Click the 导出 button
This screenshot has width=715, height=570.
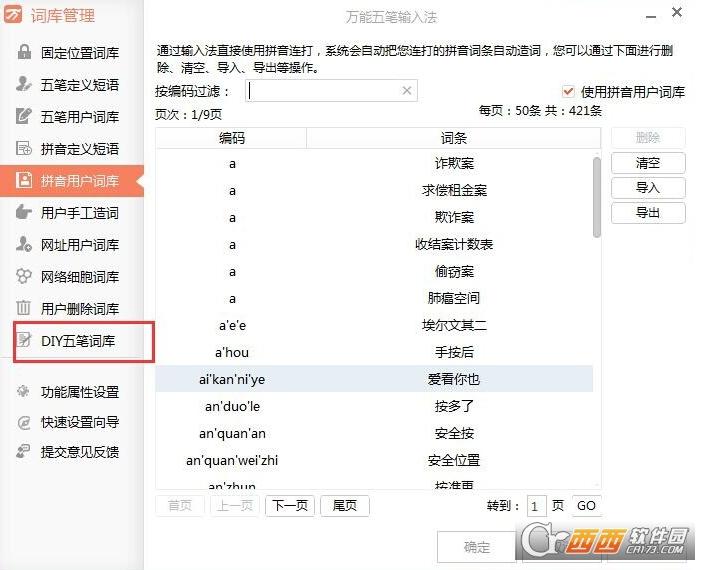coord(648,212)
